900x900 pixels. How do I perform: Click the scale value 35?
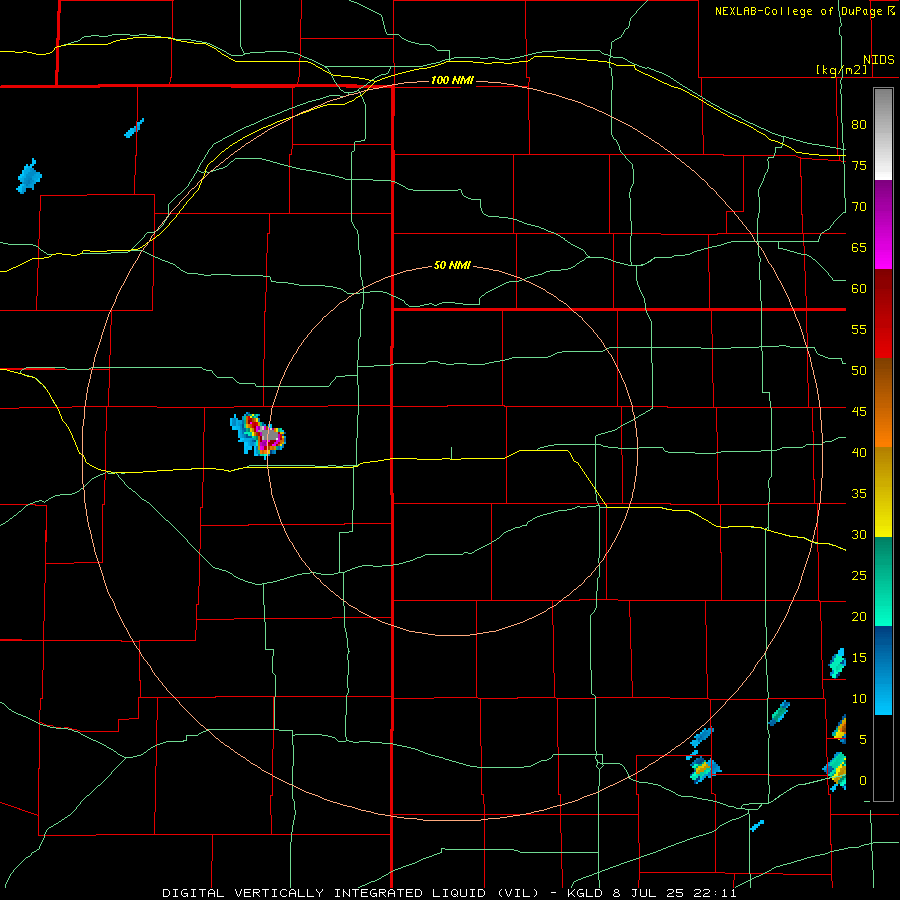click(859, 494)
